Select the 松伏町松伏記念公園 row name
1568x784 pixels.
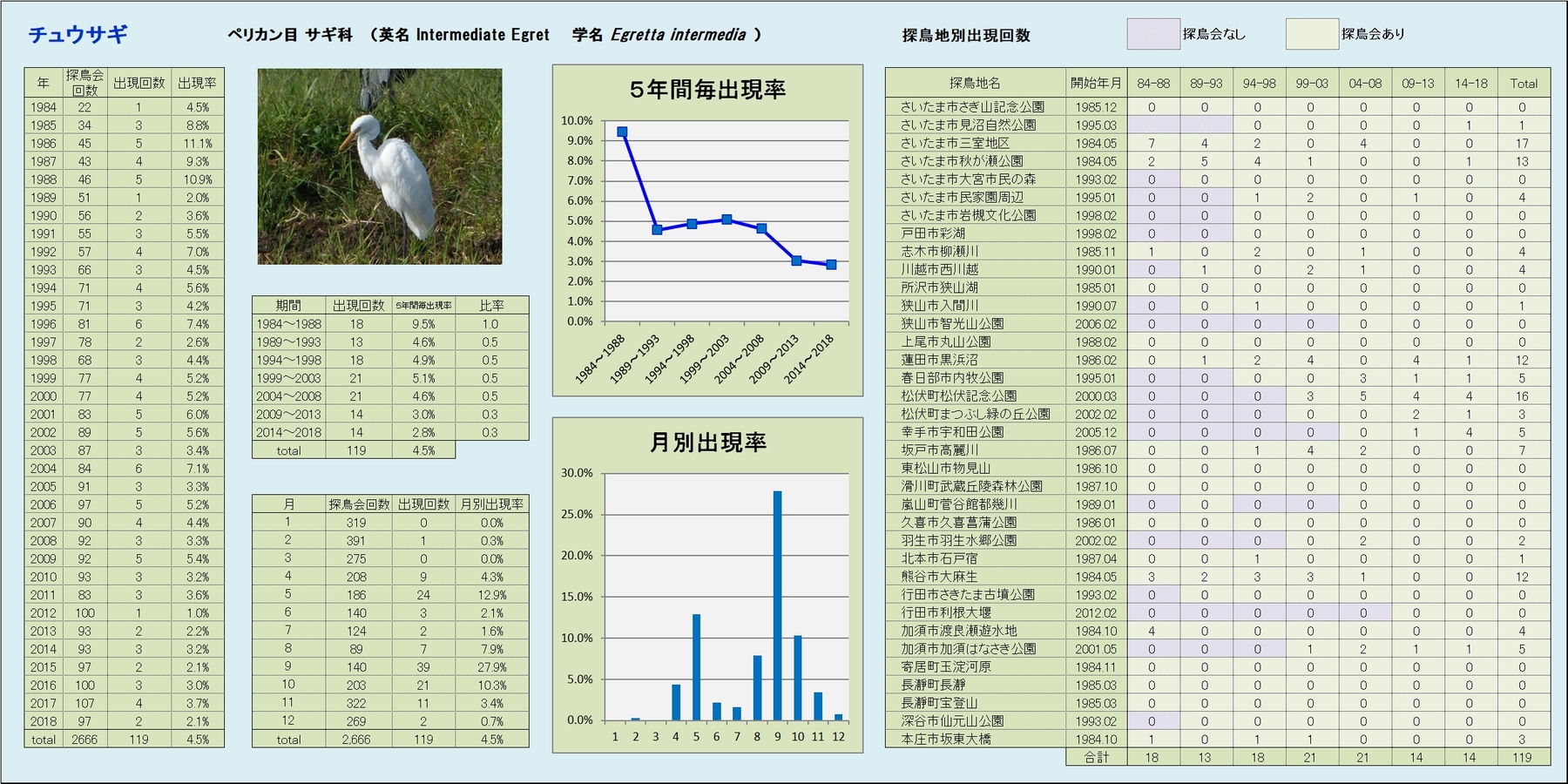coord(958,395)
